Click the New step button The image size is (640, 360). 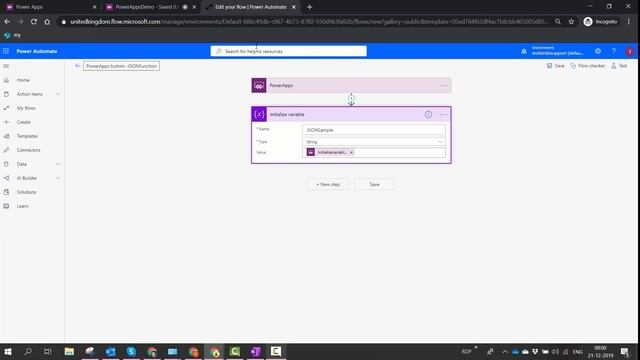click(x=328, y=184)
